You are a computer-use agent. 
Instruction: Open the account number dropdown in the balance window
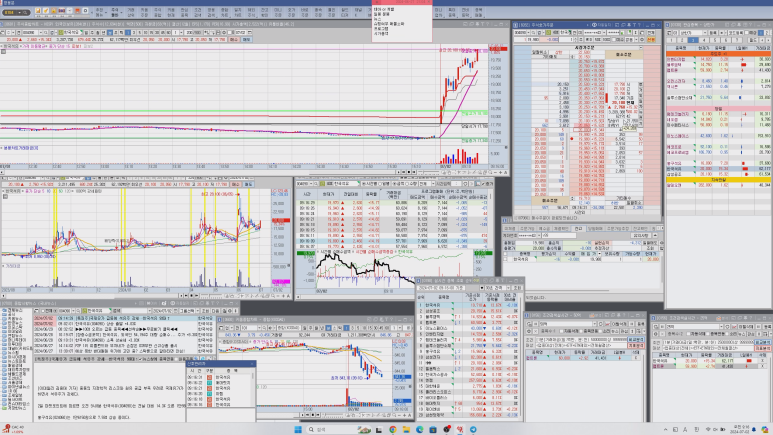coord(539,235)
